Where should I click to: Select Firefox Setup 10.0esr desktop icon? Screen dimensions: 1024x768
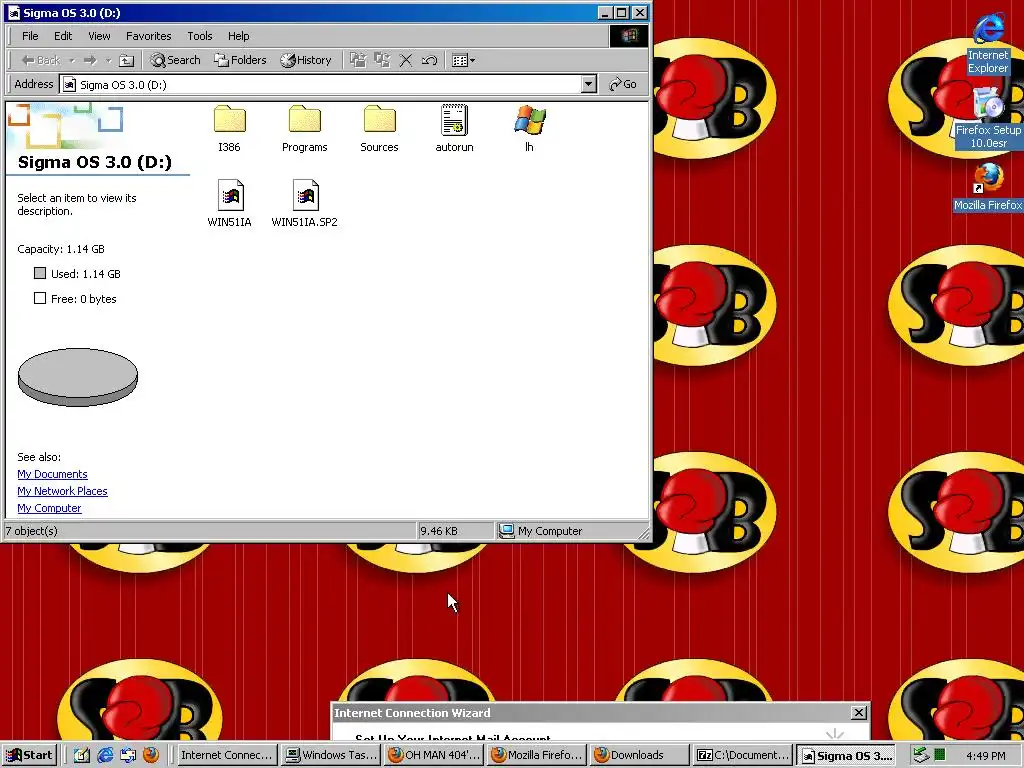pos(987,120)
